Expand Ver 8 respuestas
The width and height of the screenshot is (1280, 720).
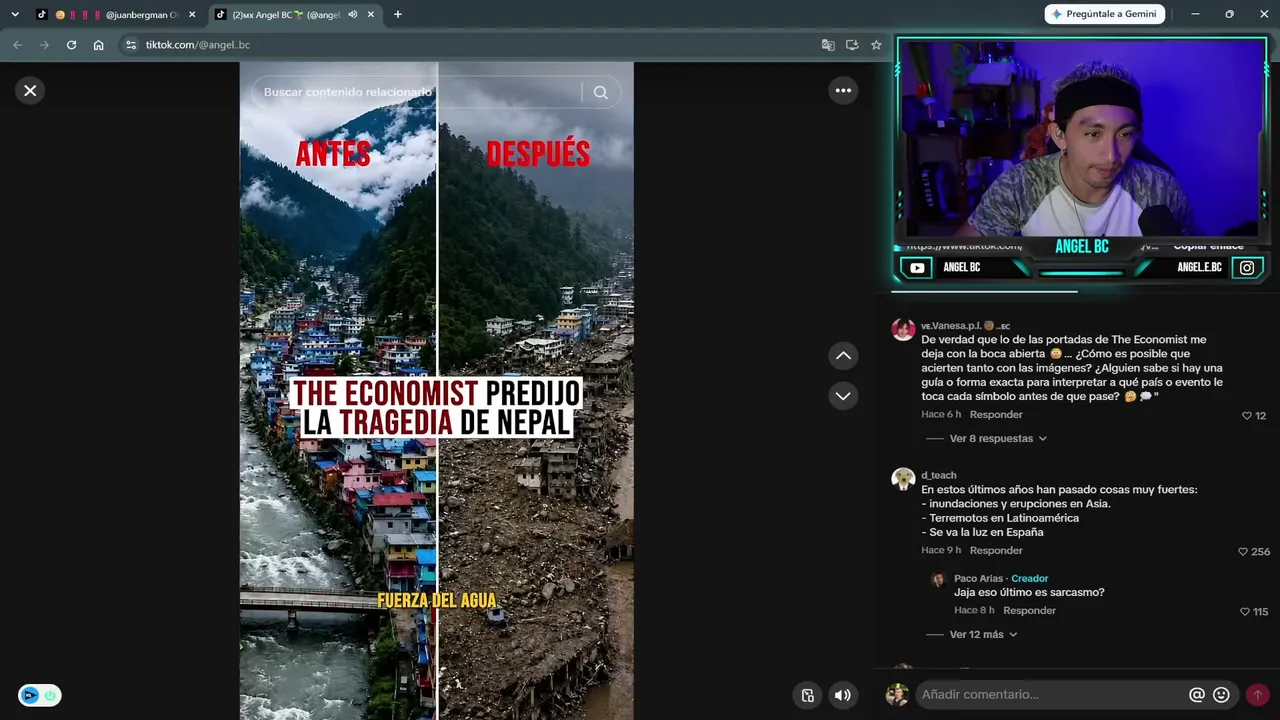pos(997,439)
